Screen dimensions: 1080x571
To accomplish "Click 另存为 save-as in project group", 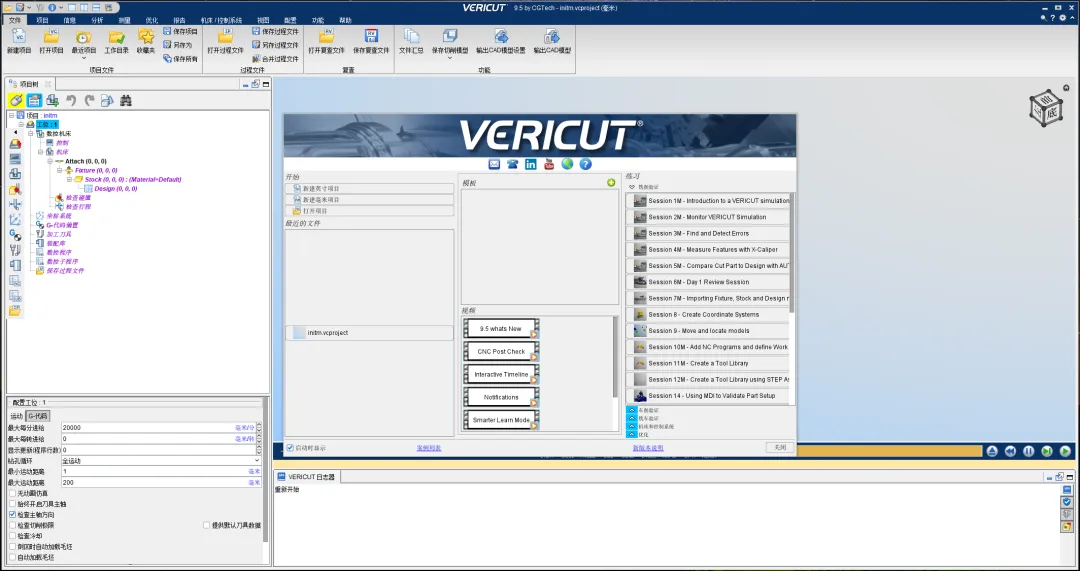I will click(178, 45).
